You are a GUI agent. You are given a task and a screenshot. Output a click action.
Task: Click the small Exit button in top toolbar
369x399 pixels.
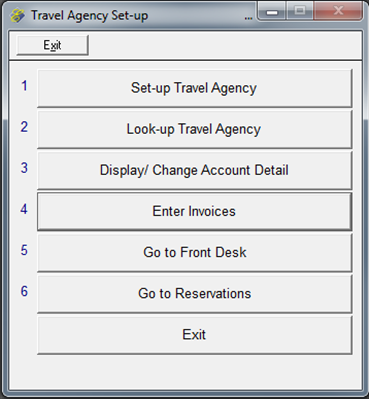(x=52, y=45)
